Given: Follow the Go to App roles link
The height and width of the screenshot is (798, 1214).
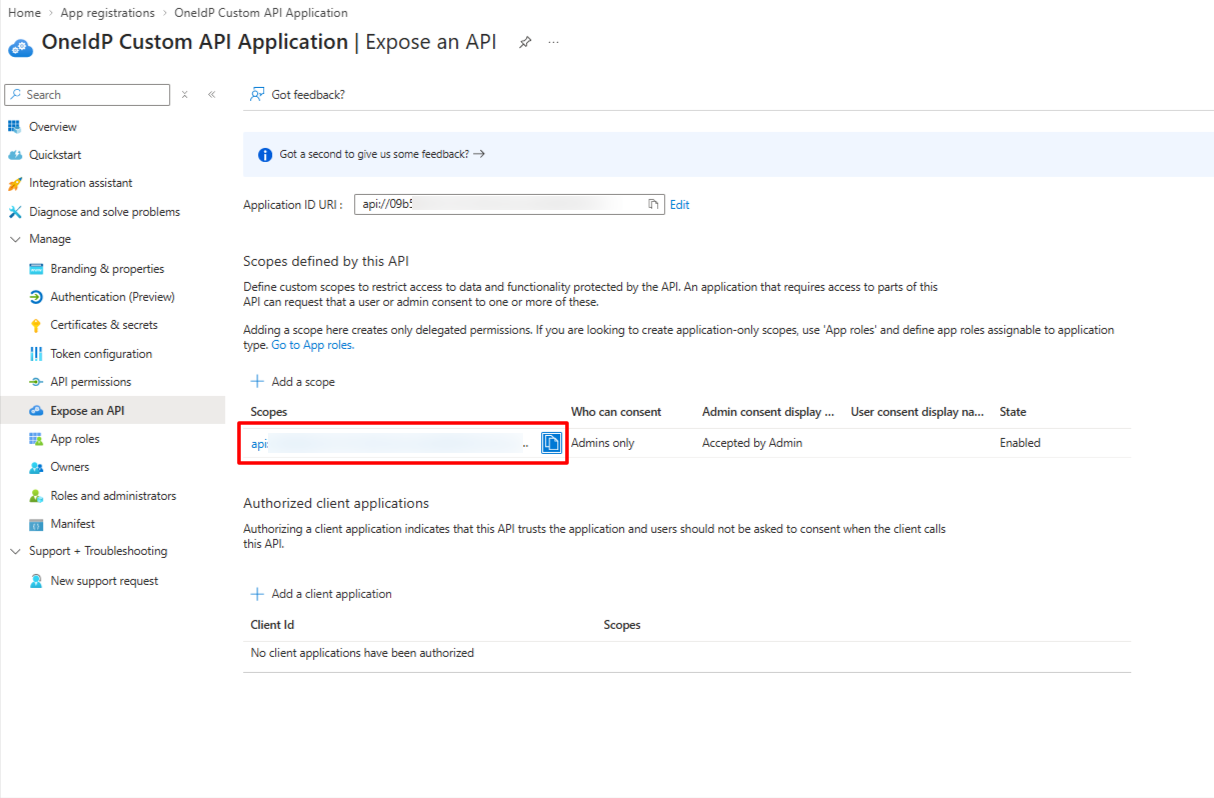Looking at the screenshot, I should [x=313, y=345].
